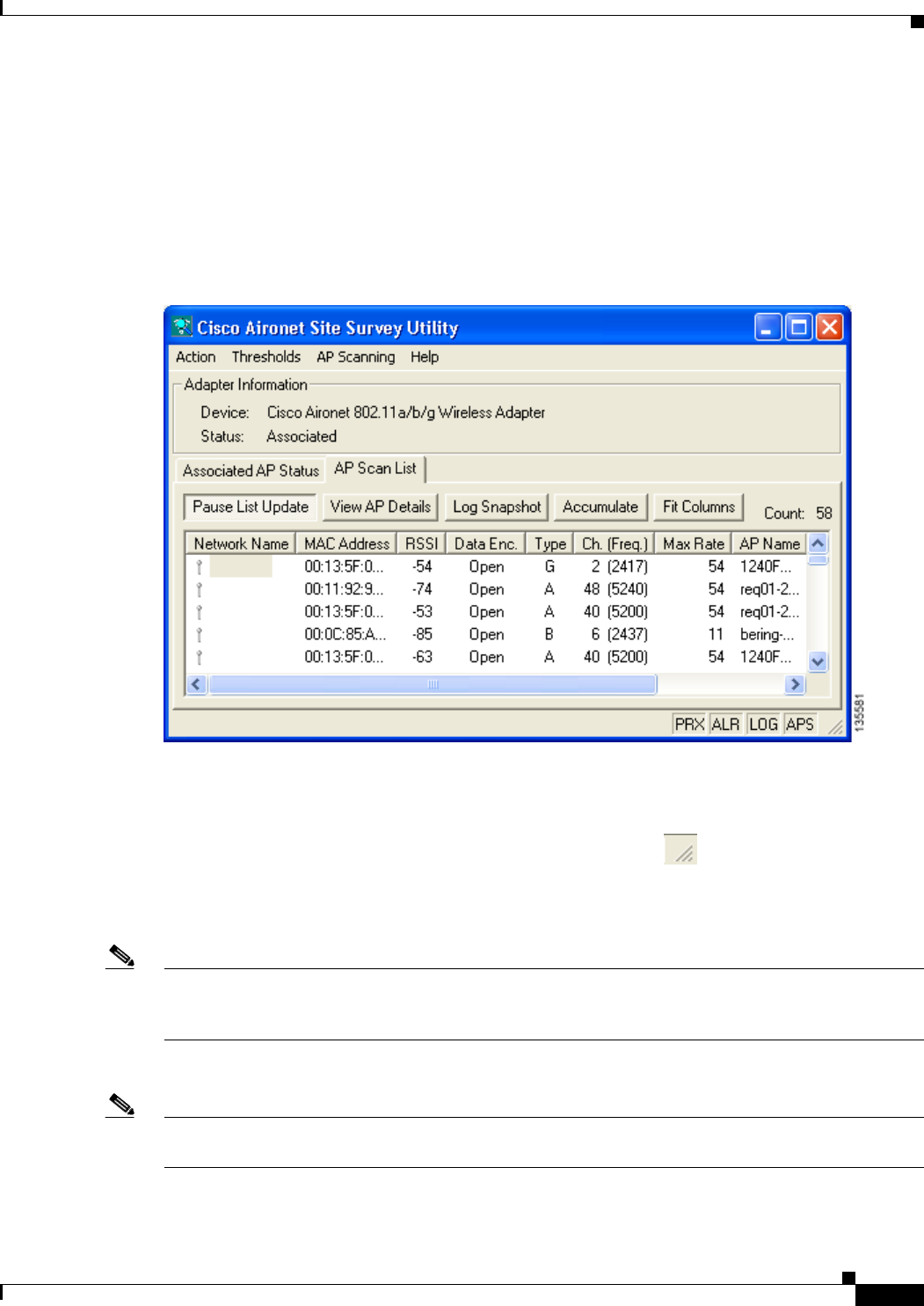Click Cisco Aironet title bar app icon

click(182, 327)
